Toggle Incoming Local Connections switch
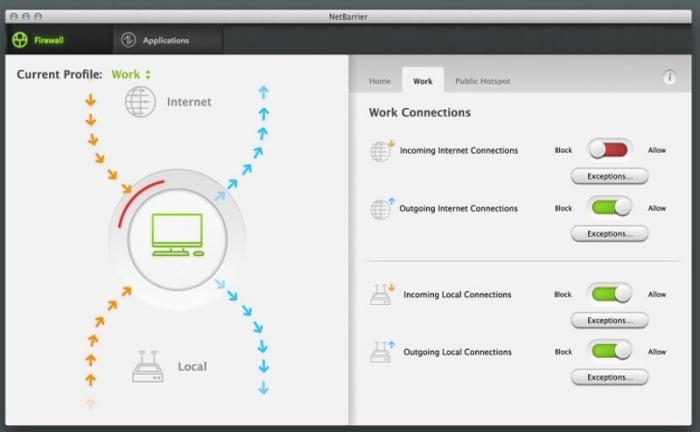Viewport: 700px width, 432px height. [609, 294]
